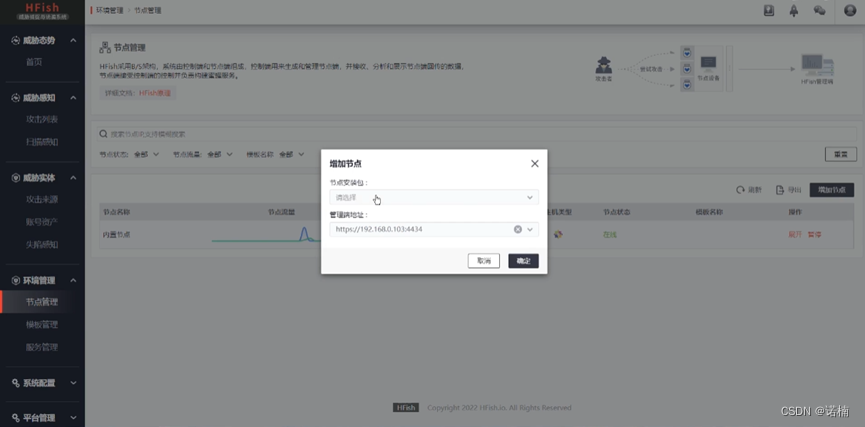Viewport: 865px width, 427px height.
Task: Click the 节点状态 column header
Action: [617, 212]
